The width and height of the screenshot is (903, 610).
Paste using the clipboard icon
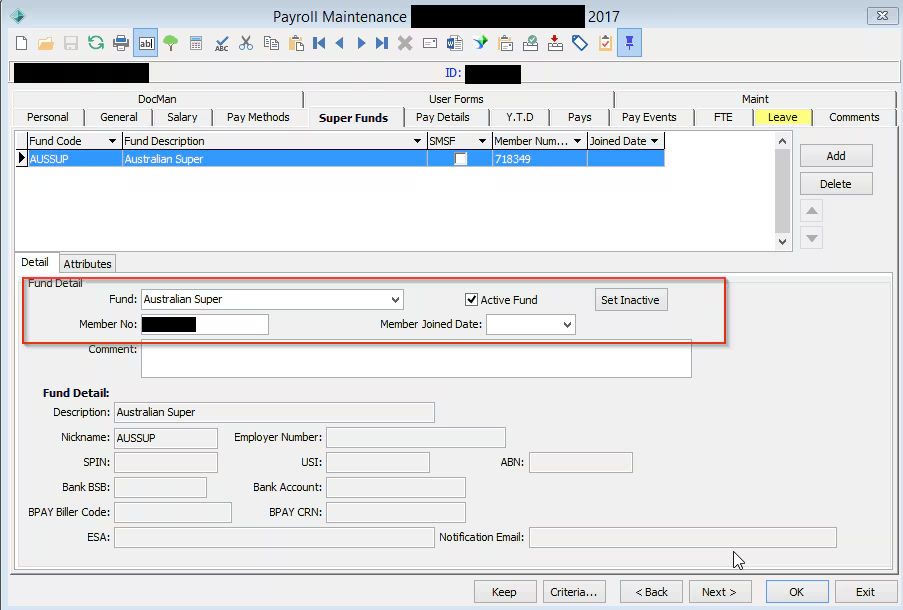tap(296, 43)
